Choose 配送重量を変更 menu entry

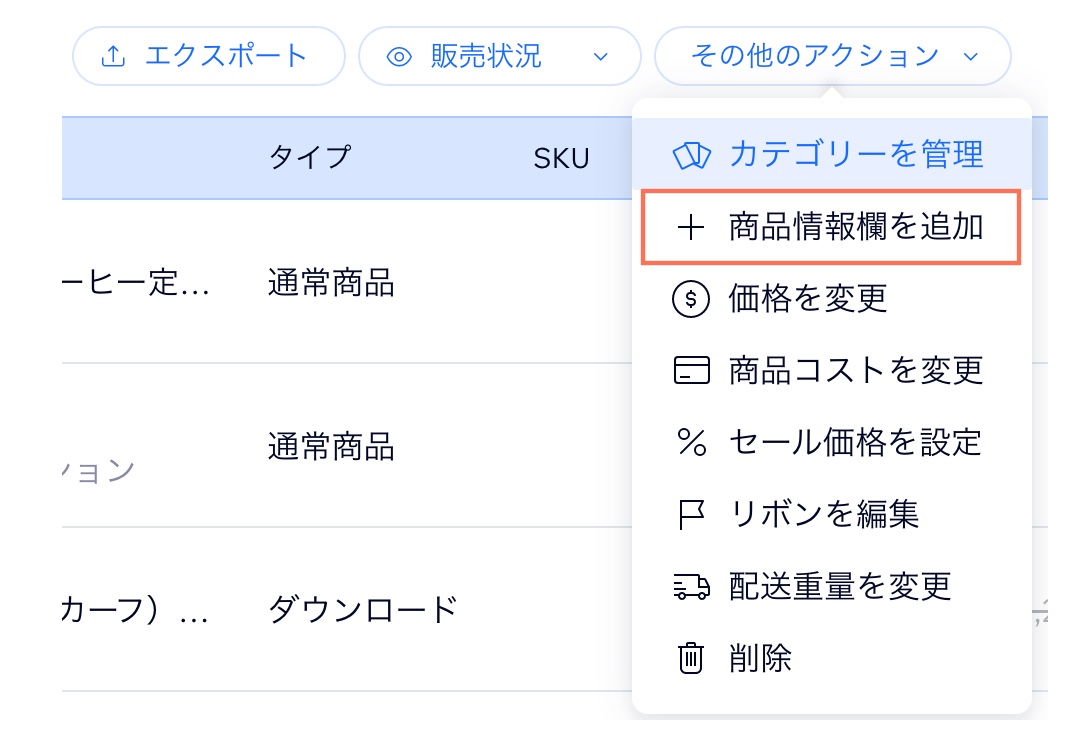tap(840, 586)
